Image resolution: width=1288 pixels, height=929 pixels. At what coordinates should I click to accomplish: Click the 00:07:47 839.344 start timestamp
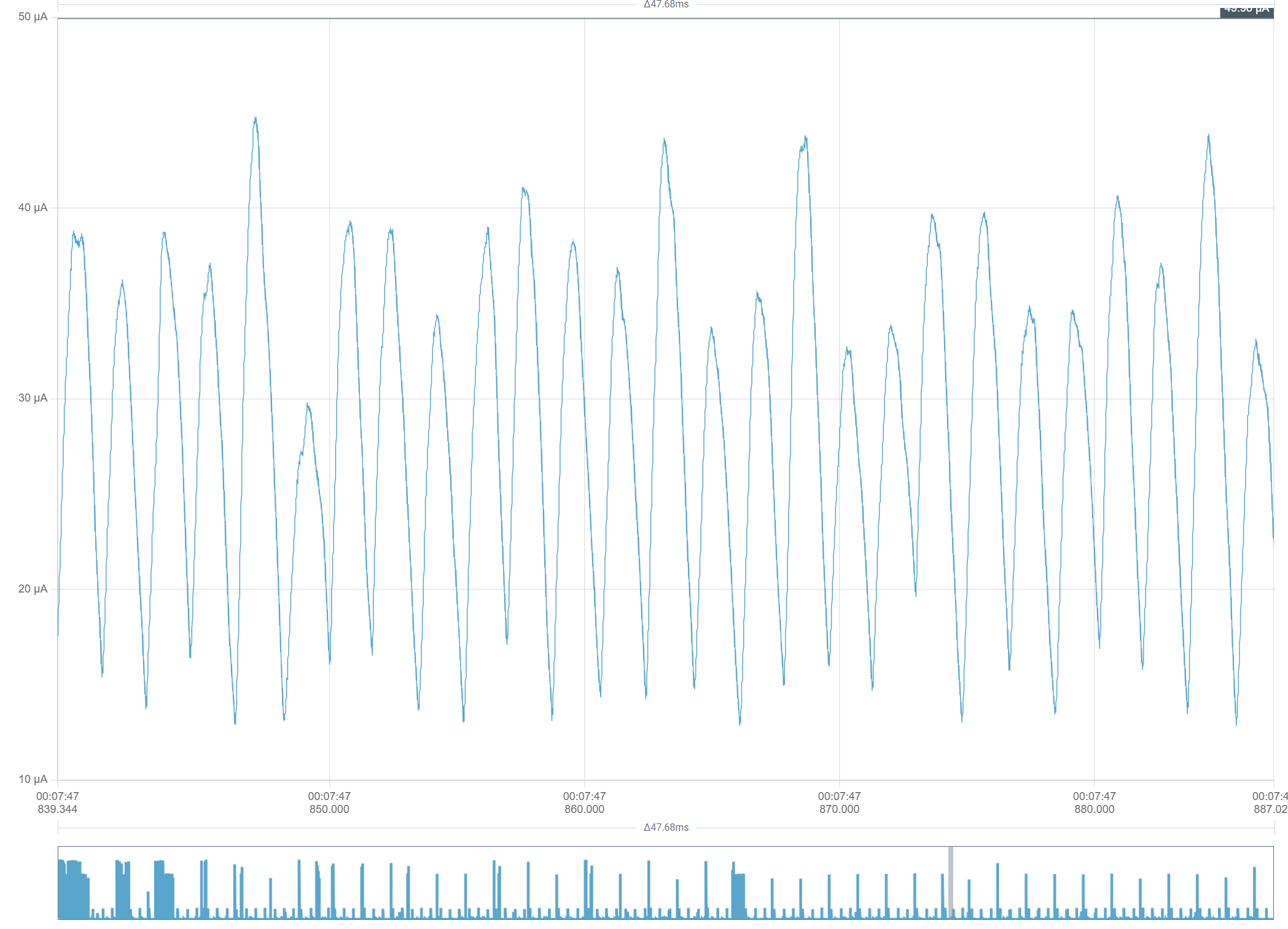(x=57, y=803)
